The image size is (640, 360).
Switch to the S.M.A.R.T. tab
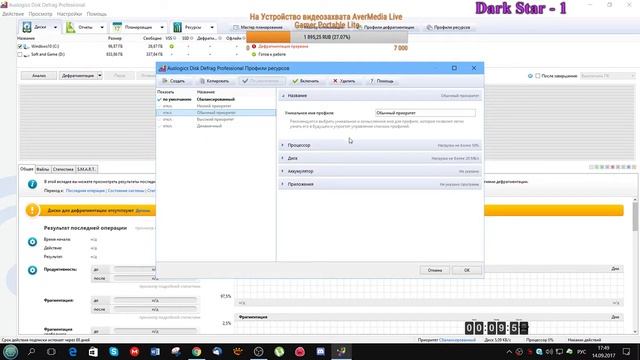tap(86, 169)
